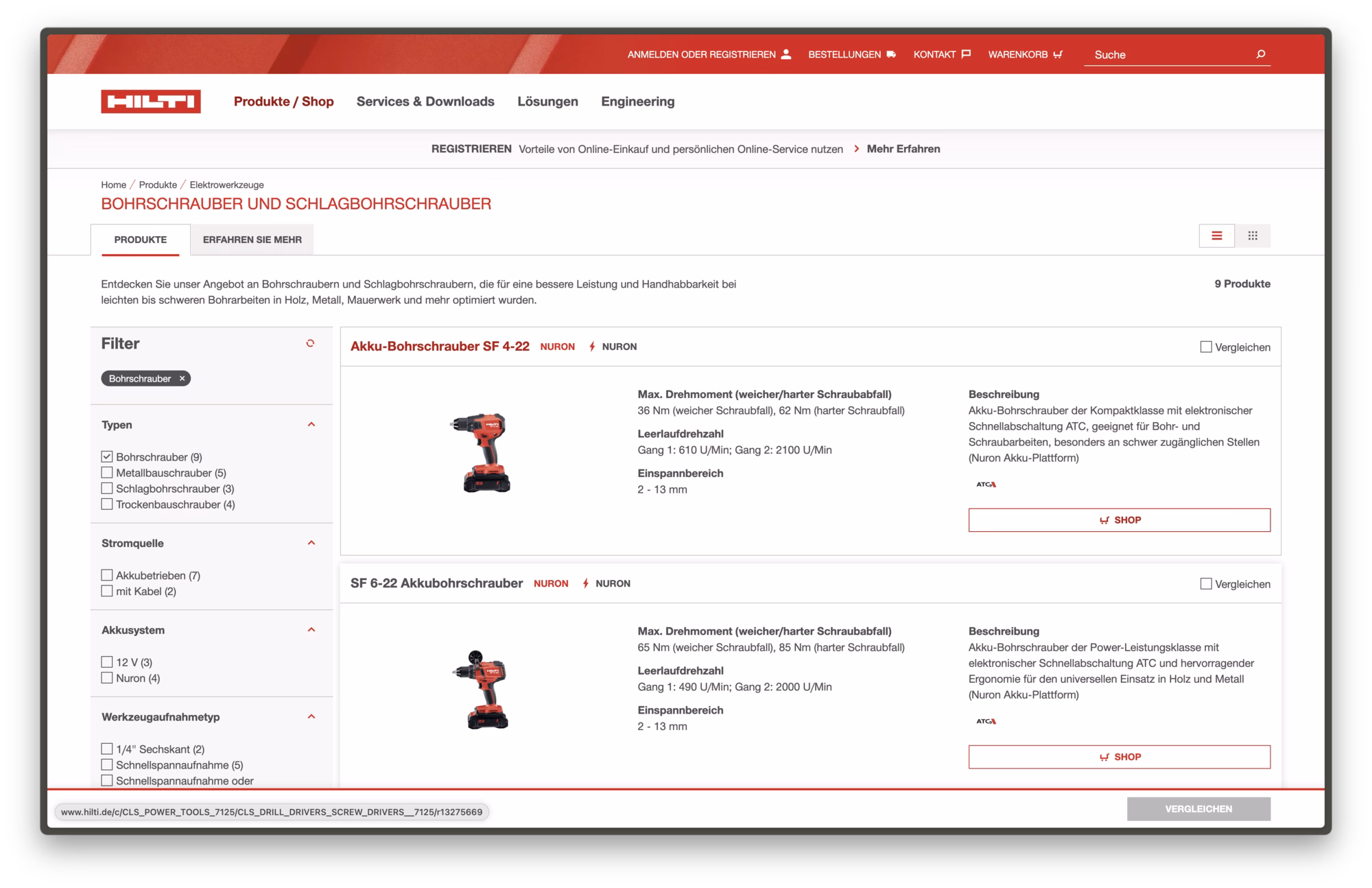The image size is (1372, 888).
Task: Open the Lösungen menu
Action: 547,102
